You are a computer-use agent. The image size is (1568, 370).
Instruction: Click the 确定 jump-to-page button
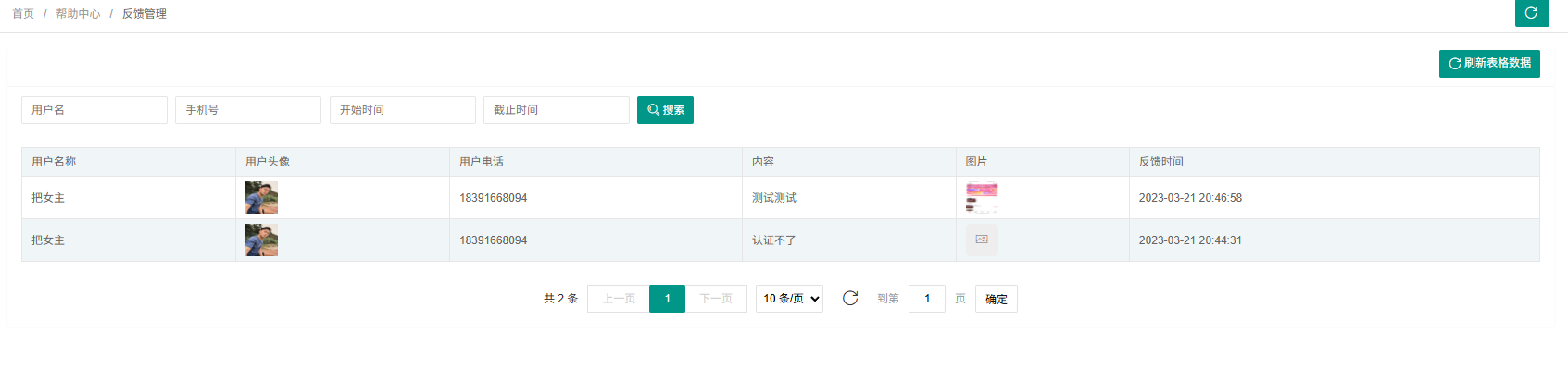pyautogui.click(x=996, y=299)
